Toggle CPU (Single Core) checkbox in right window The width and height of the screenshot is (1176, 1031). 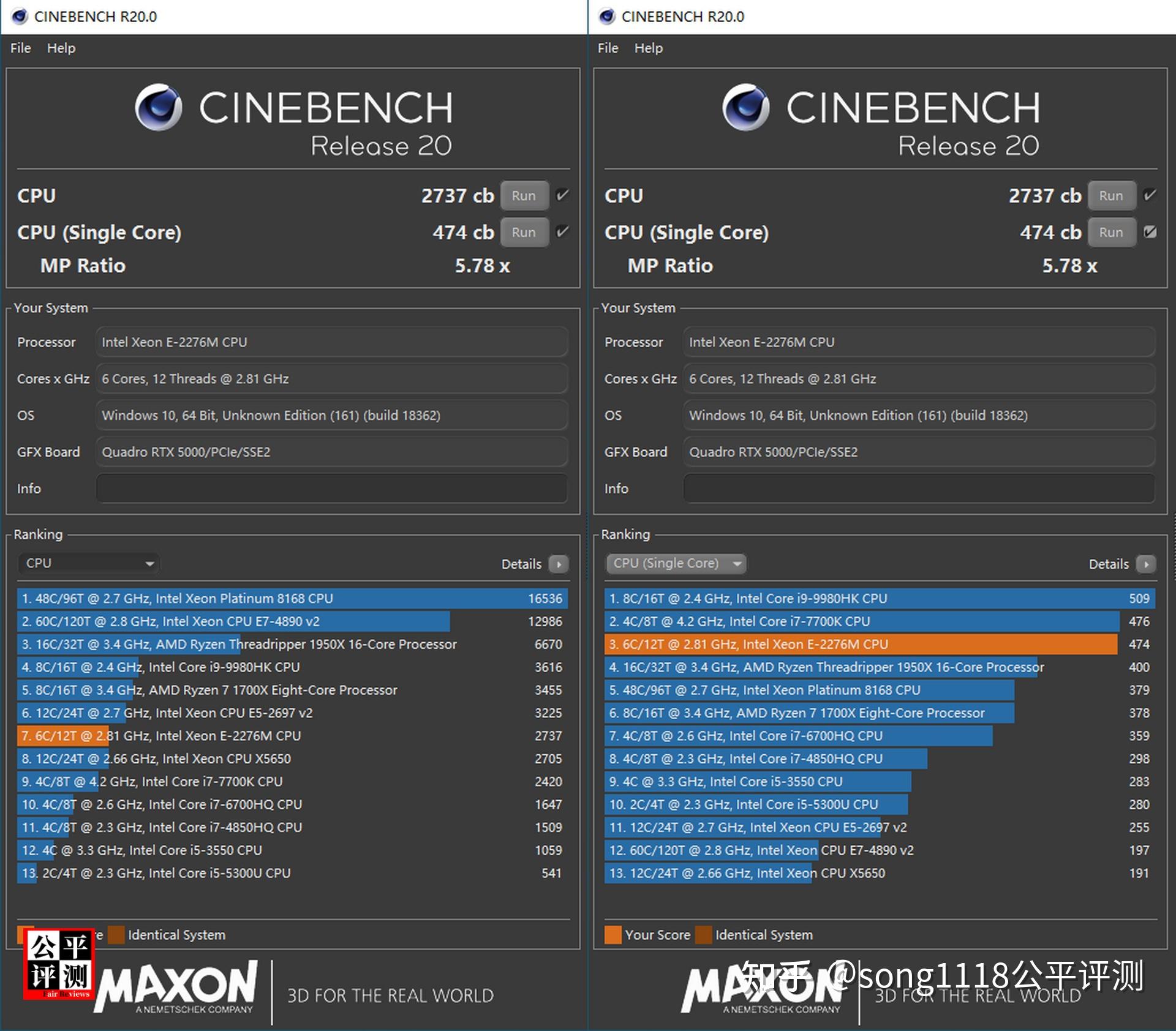(x=1150, y=232)
